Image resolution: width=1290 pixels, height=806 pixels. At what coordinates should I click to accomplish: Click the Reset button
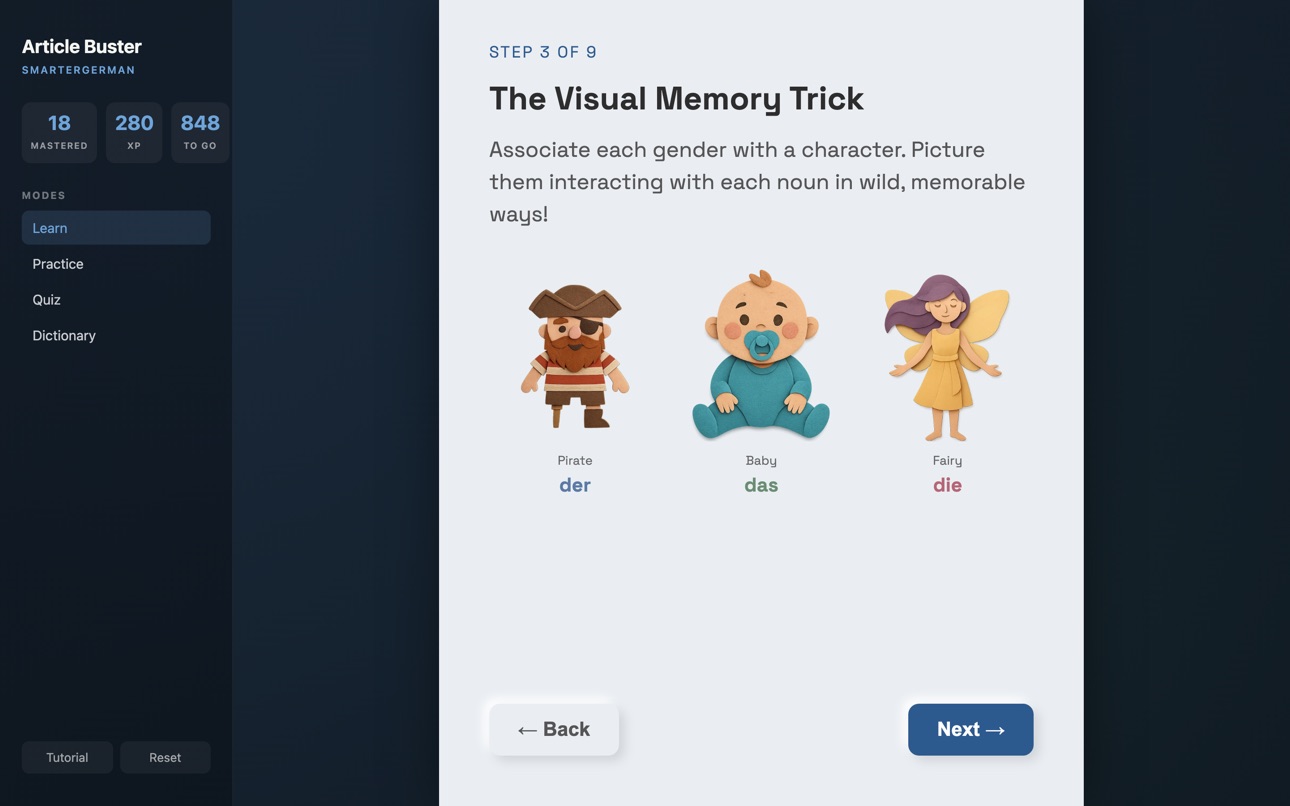[165, 758]
